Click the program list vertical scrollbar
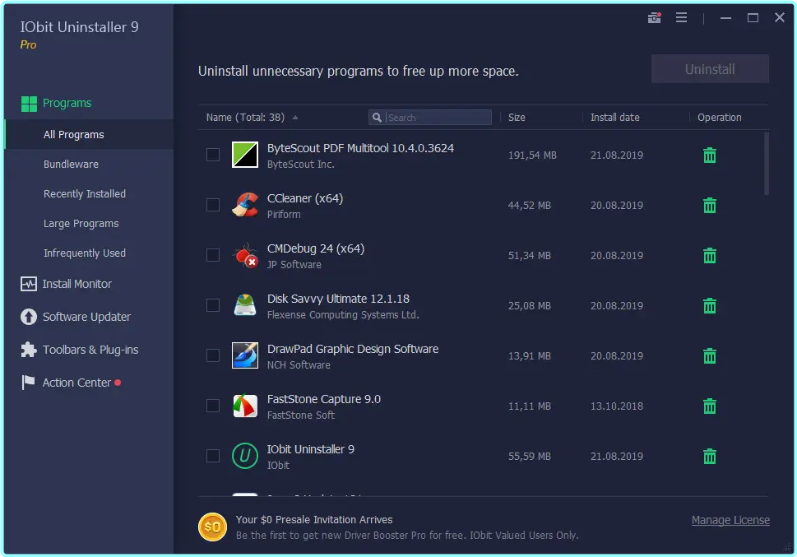The width and height of the screenshot is (797, 557). click(766, 164)
